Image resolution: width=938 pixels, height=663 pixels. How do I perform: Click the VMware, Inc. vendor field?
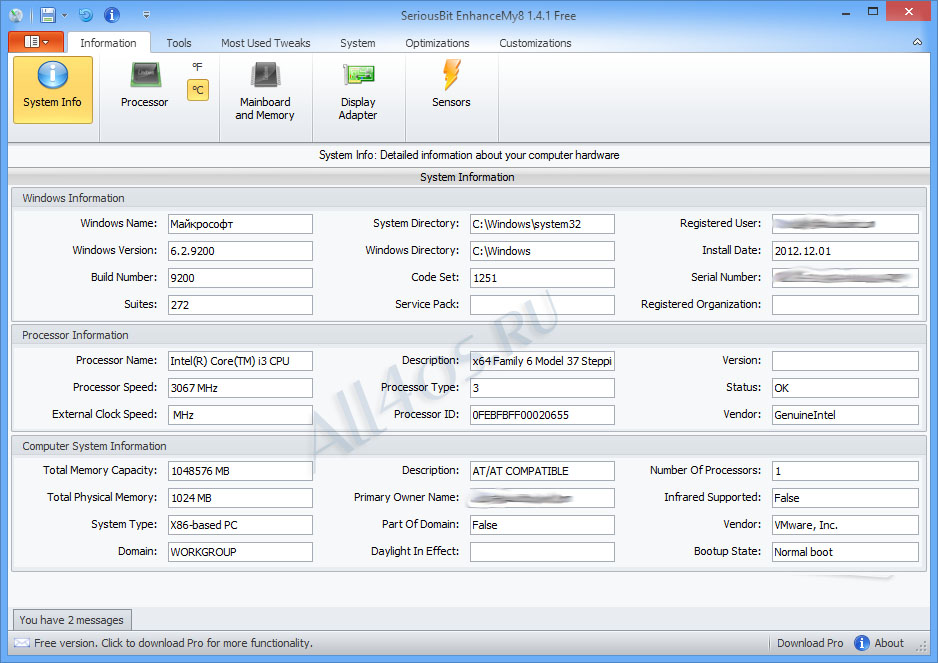[x=845, y=525]
